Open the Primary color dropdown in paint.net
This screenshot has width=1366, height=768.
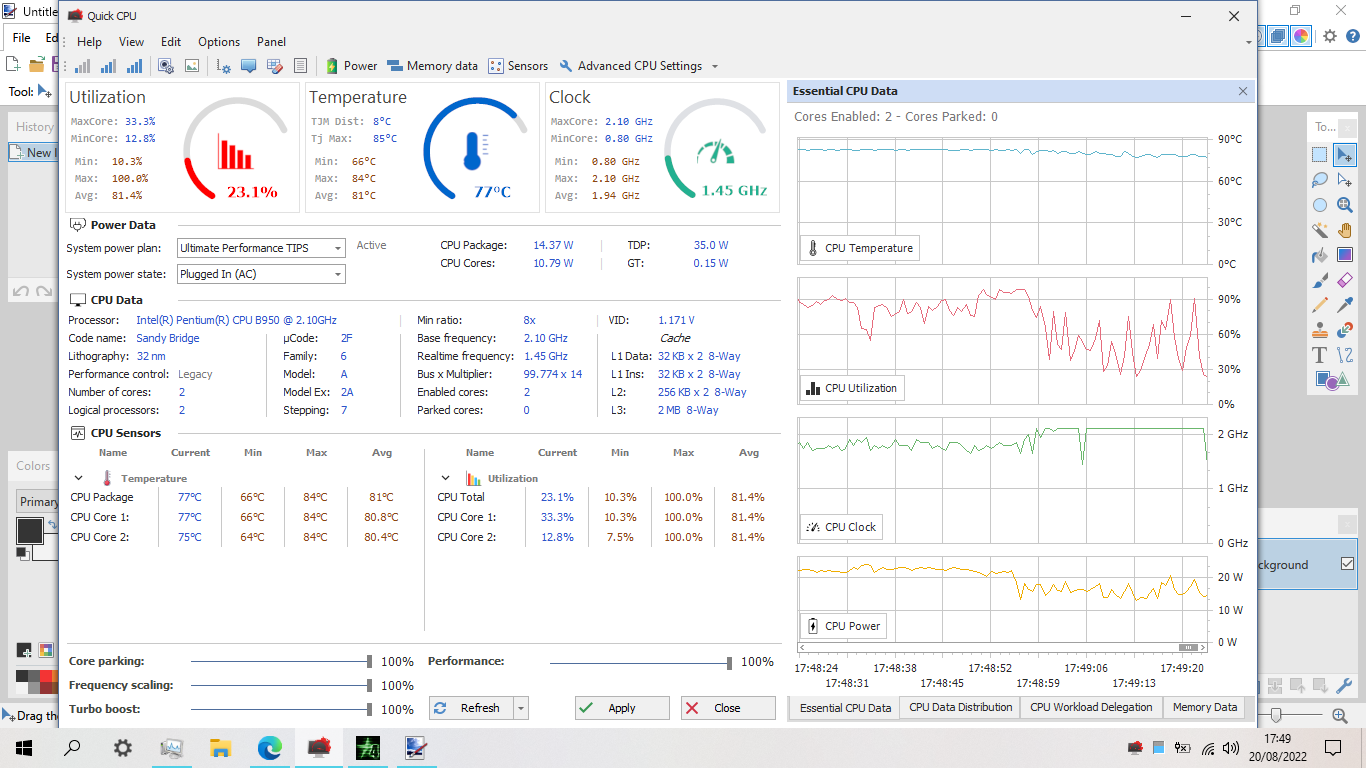[38, 502]
